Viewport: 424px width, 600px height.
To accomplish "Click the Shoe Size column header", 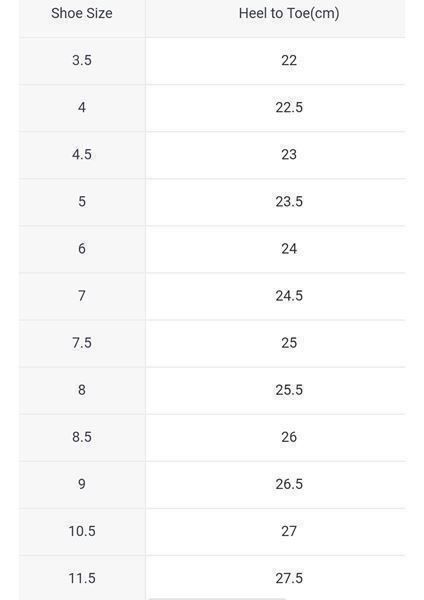I will click(x=82, y=14).
